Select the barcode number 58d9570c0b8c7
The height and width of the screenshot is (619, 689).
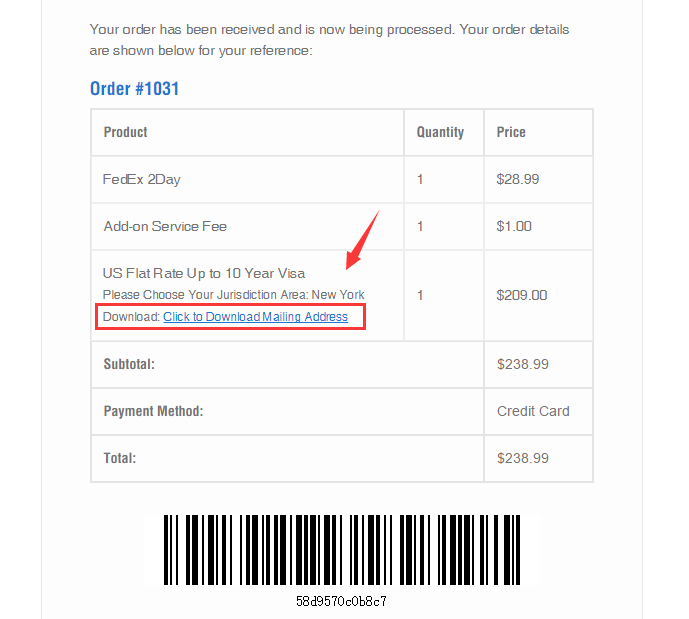coord(341,602)
